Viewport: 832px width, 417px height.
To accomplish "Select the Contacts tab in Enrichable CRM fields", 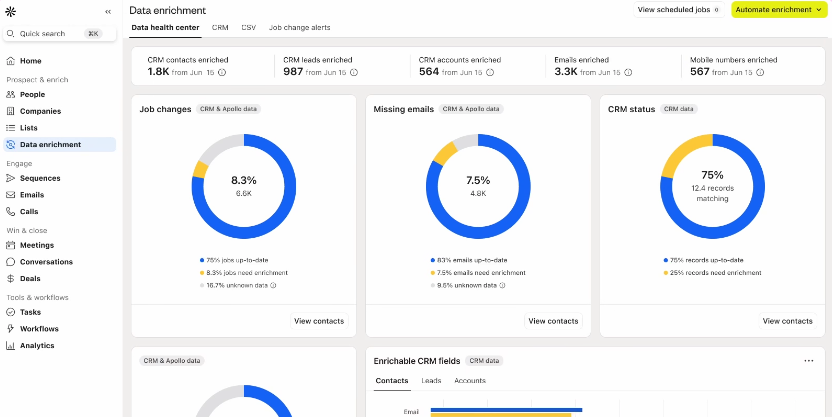I will pos(392,381).
